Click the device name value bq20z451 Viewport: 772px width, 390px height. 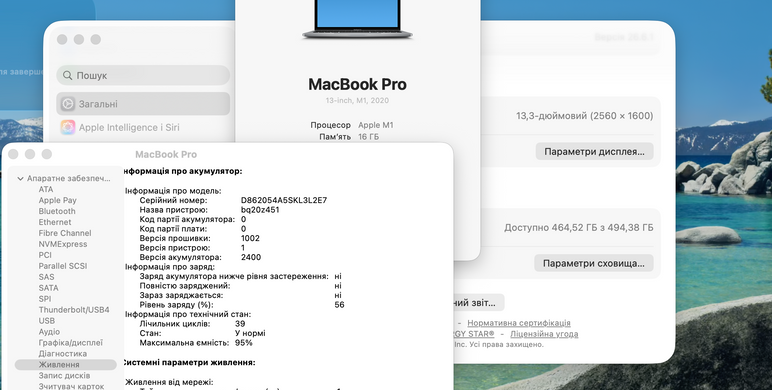point(260,210)
